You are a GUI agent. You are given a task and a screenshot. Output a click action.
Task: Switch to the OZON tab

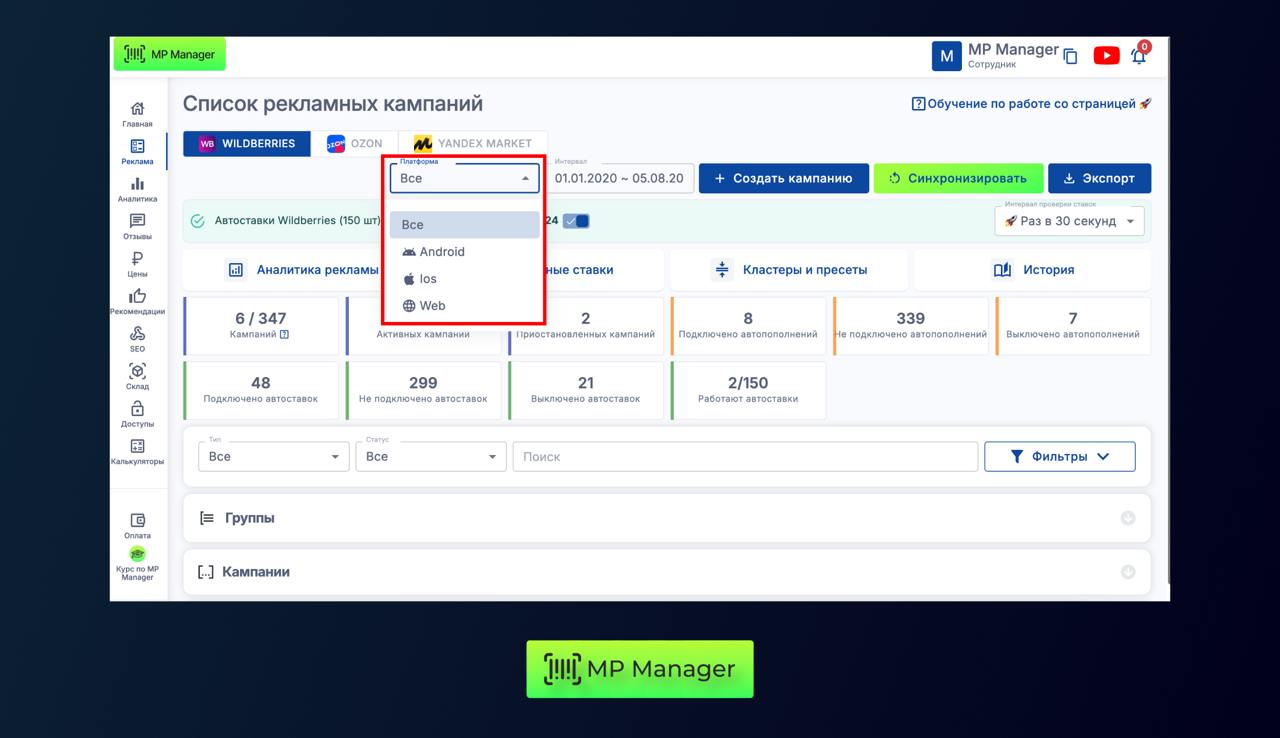[354, 144]
